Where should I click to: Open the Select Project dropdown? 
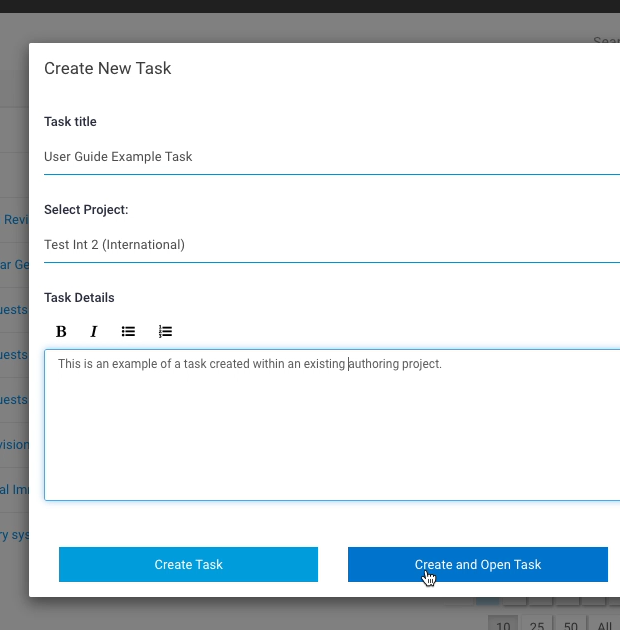(x=332, y=245)
